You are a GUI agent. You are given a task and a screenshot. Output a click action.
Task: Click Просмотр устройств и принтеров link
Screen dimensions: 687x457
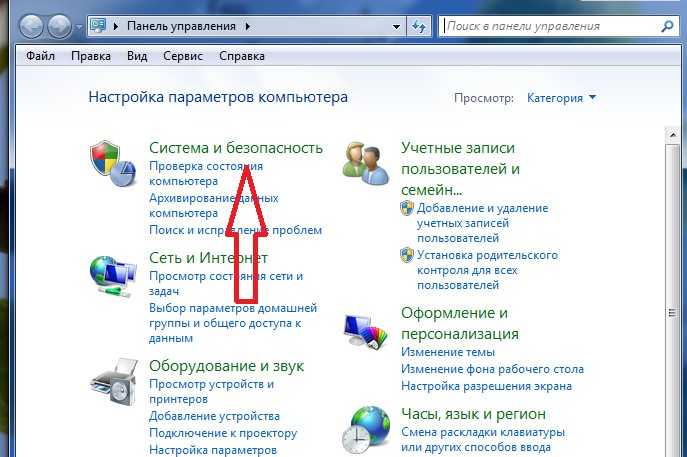212,391
